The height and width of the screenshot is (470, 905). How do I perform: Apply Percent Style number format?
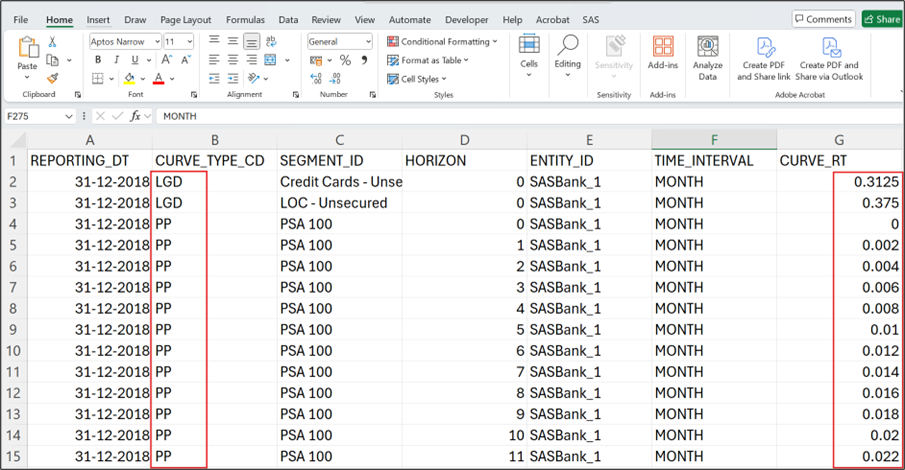tap(345, 60)
